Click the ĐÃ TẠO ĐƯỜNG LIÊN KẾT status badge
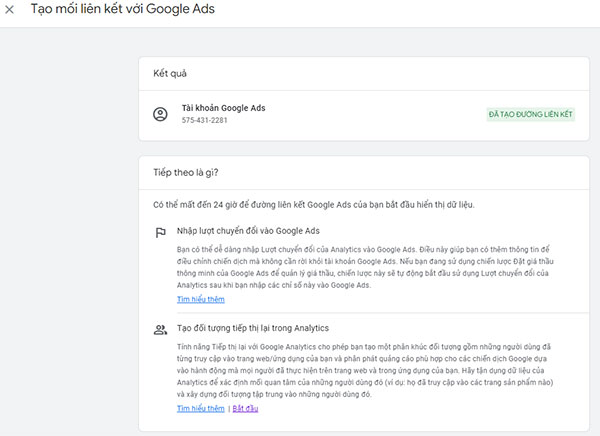The width and height of the screenshot is (600, 436). tap(530, 114)
